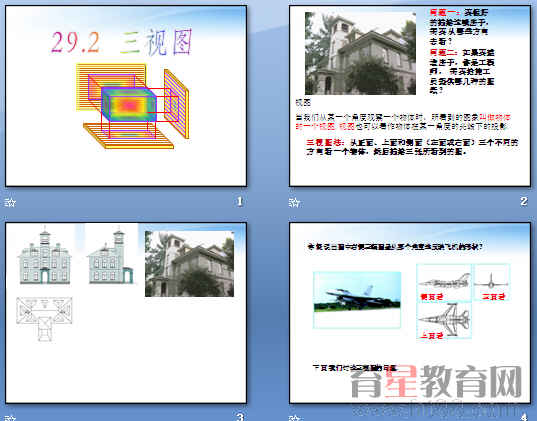Click slide number 2 label
Viewport: 537px width, 421px height.
(524, 201)
